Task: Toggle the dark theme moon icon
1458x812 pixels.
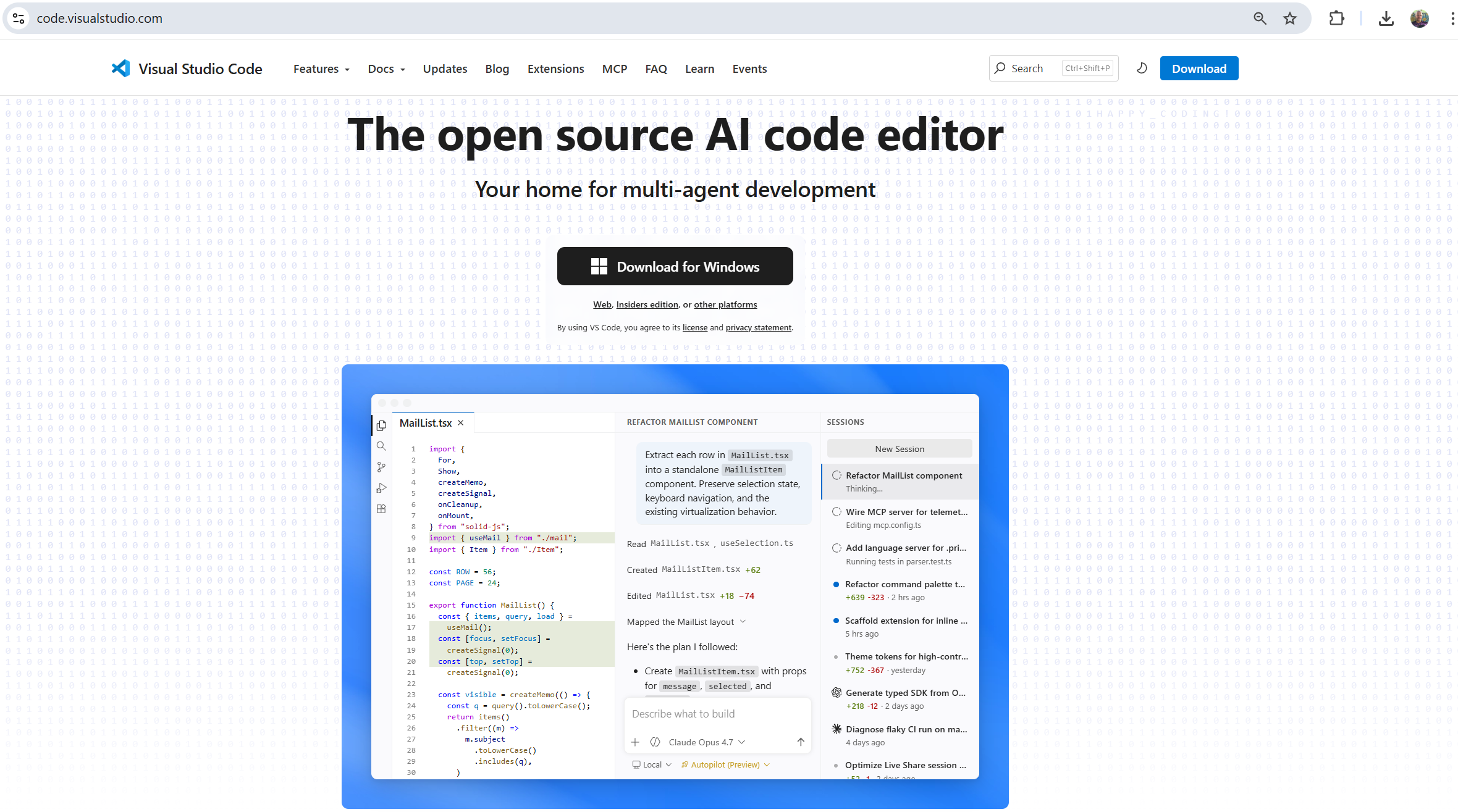Action: tap(1142, 69)
